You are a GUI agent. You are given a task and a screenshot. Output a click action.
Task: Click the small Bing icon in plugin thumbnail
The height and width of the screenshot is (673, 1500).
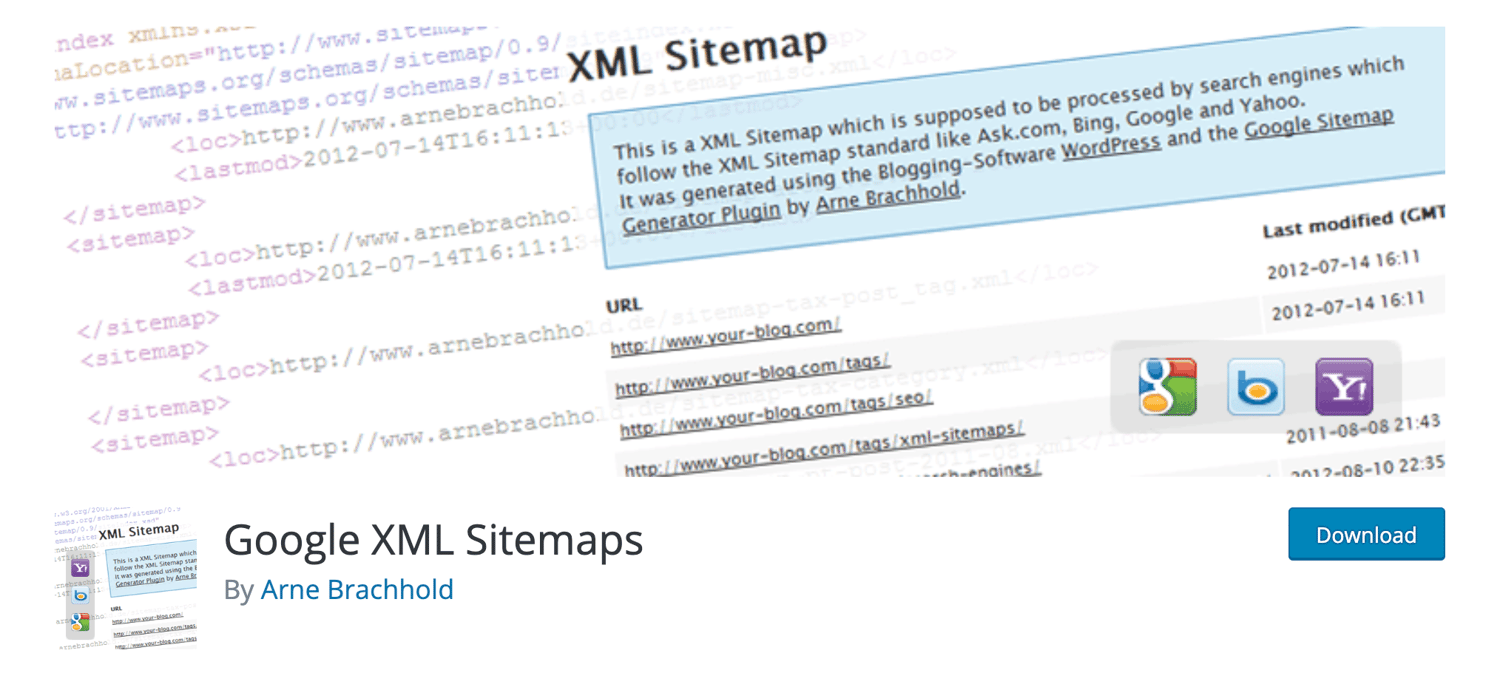click(80, 595)
